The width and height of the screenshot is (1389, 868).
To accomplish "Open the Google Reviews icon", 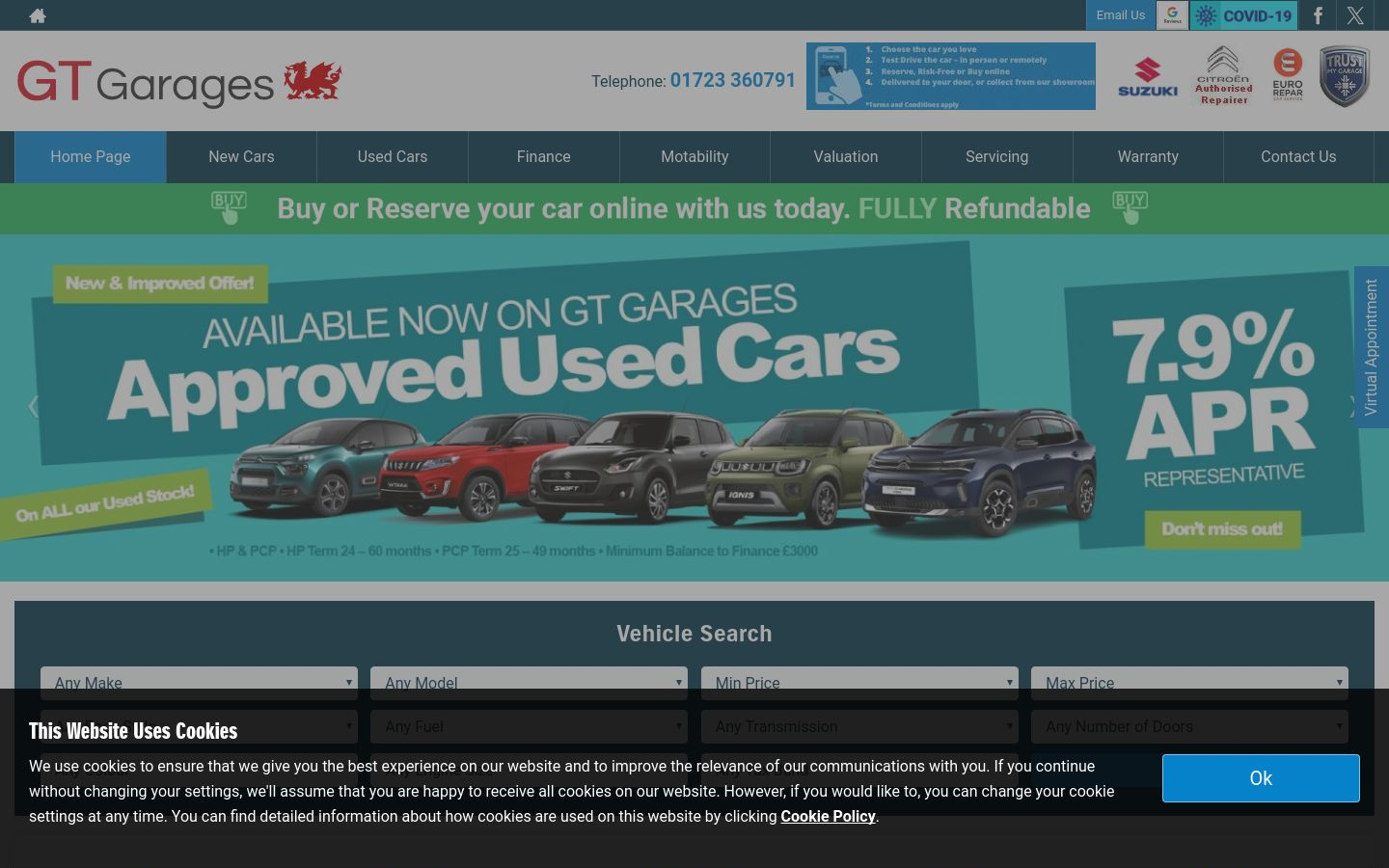I will pos(1172,15).
